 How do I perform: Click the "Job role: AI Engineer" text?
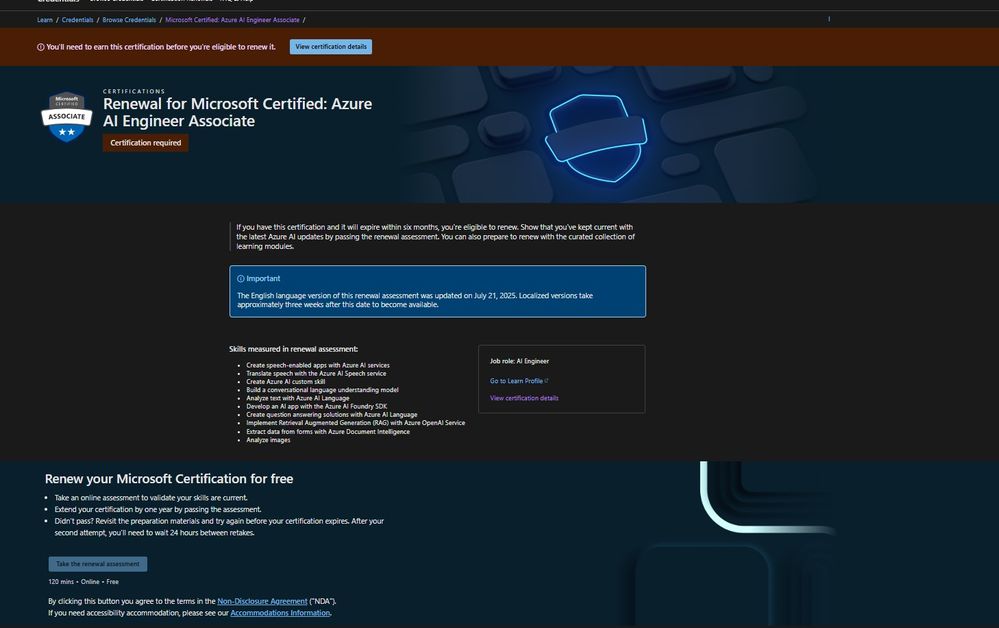point(519,361)
